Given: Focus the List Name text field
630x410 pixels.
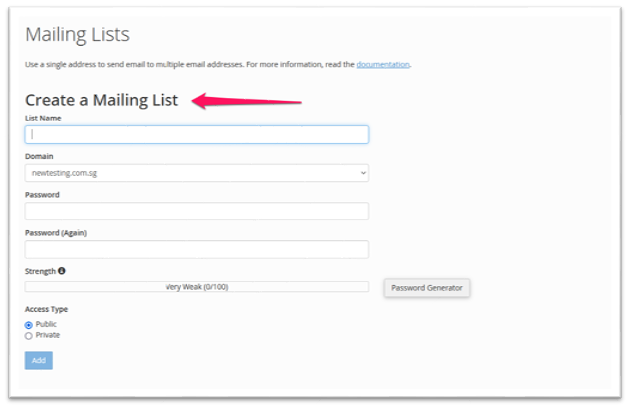Looking at the screenshot, I should pyautogui.click(x=197, y=134).
